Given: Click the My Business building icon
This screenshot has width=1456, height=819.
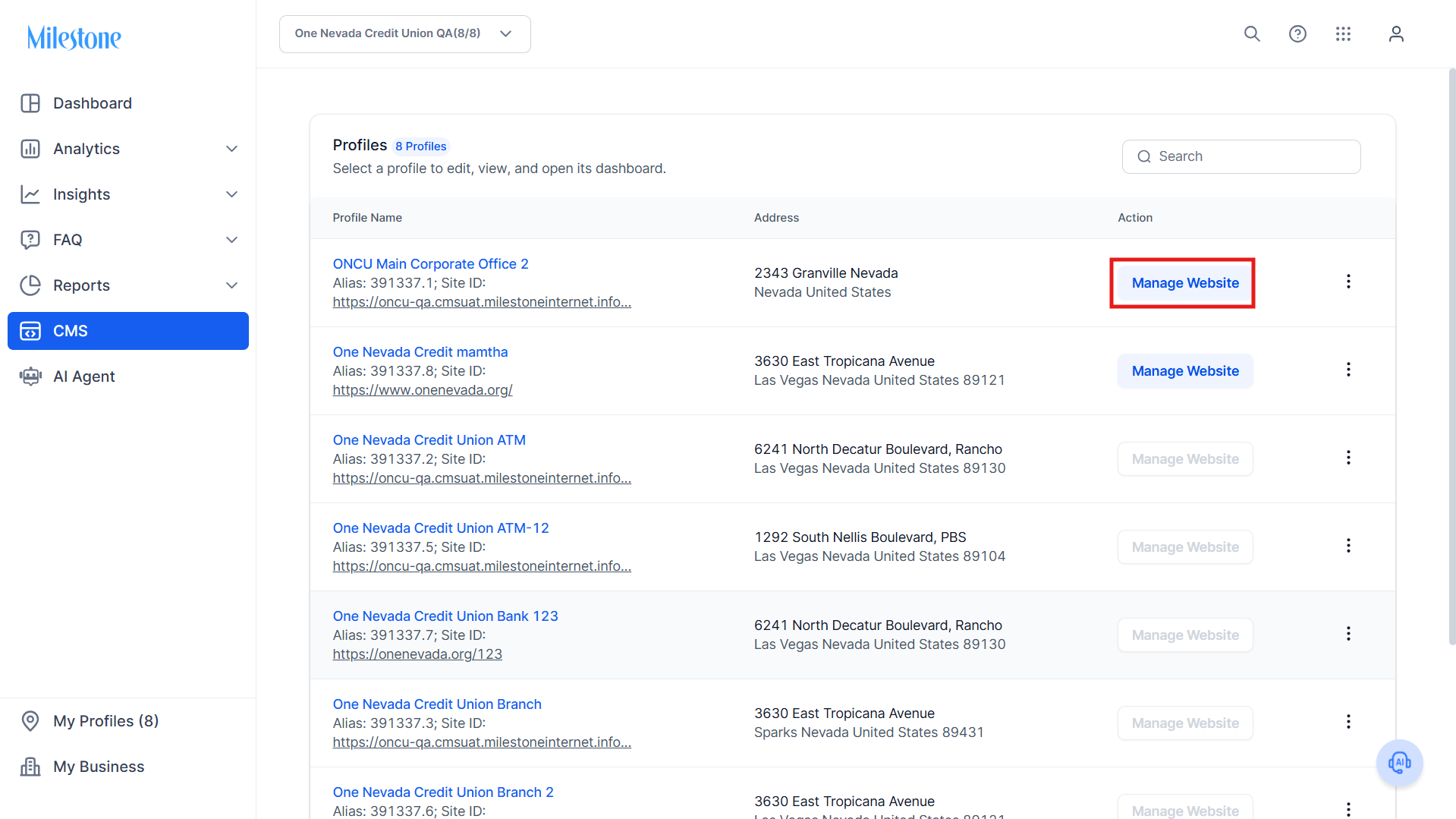Looking at the screenshot, I should tap(30, 767).
